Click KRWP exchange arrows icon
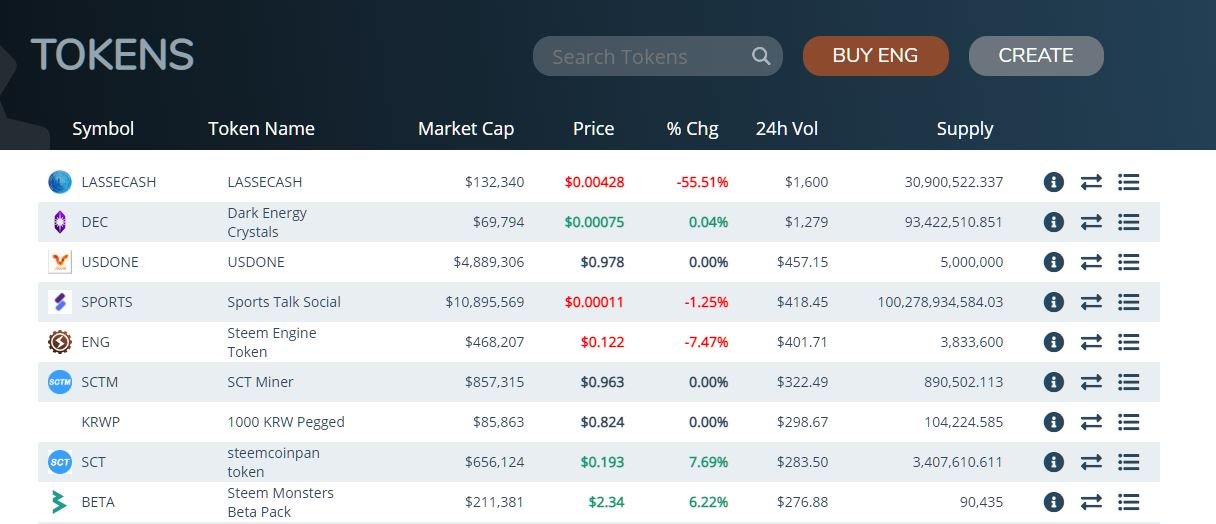Viewport: 1216px width, 524px height. 1091,422
